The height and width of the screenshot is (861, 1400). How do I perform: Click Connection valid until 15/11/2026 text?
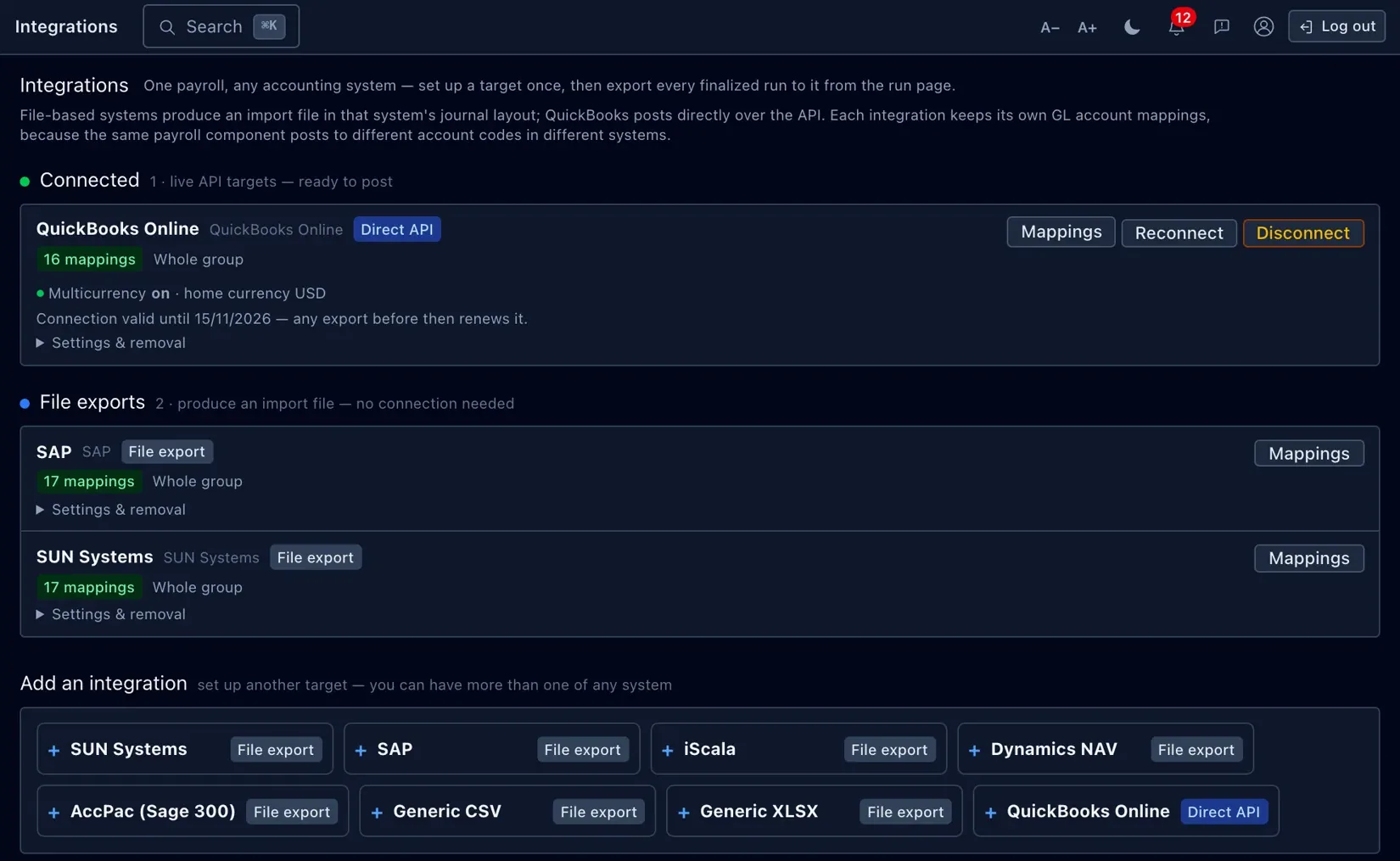coord(282,319)
